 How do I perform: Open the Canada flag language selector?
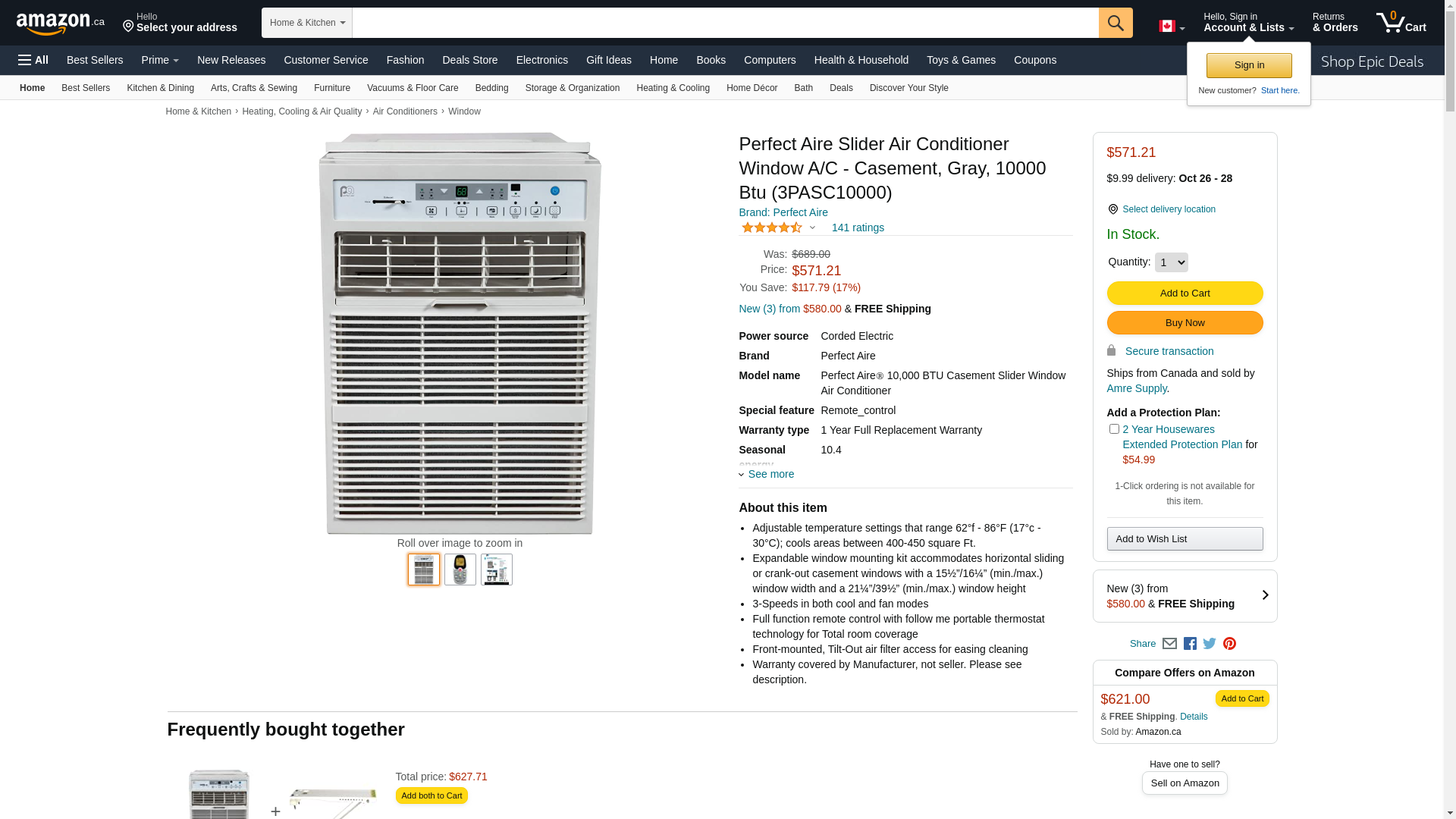click(x=1171, y=27)
